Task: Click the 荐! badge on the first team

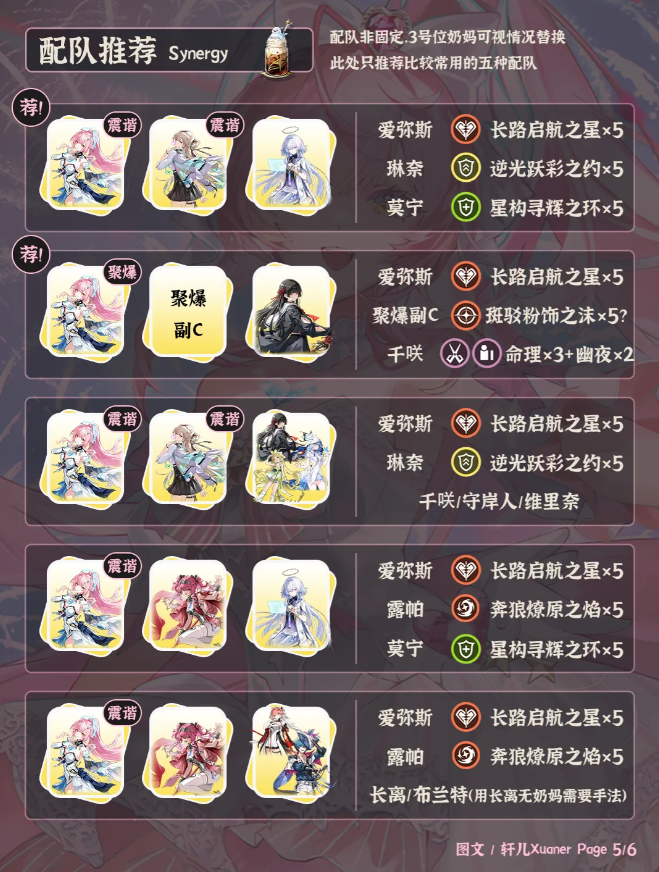Action: 31,108
